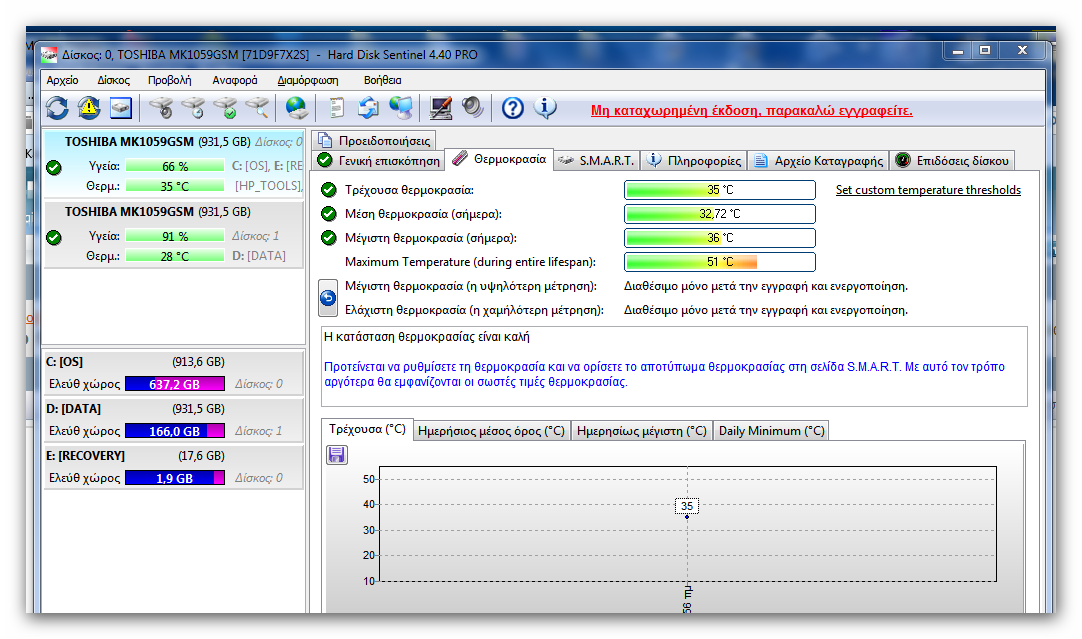This screenshot has width=1082, height=639.
Task: Click the 637,2 GB free space bar
Action: 175,384
